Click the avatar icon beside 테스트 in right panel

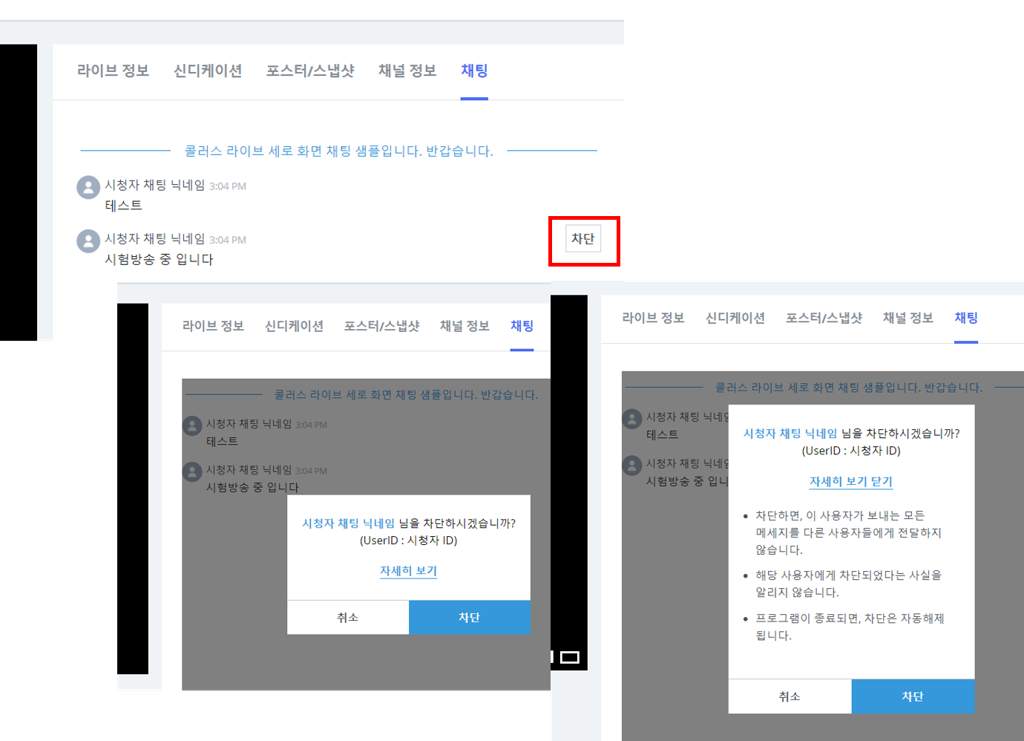(x=631, y=418)
